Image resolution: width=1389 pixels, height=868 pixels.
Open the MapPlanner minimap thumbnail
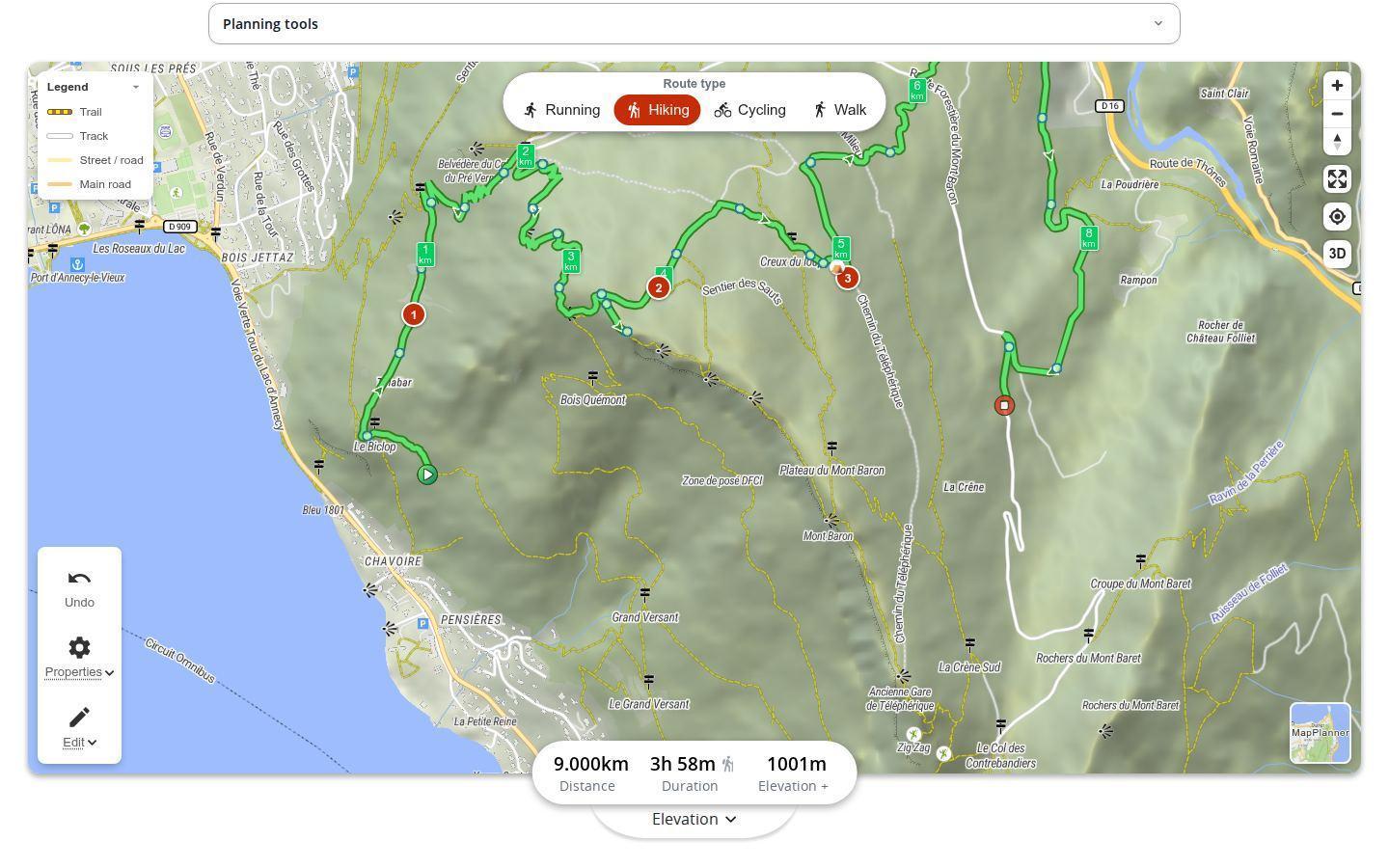click(x=1321, y=733)
